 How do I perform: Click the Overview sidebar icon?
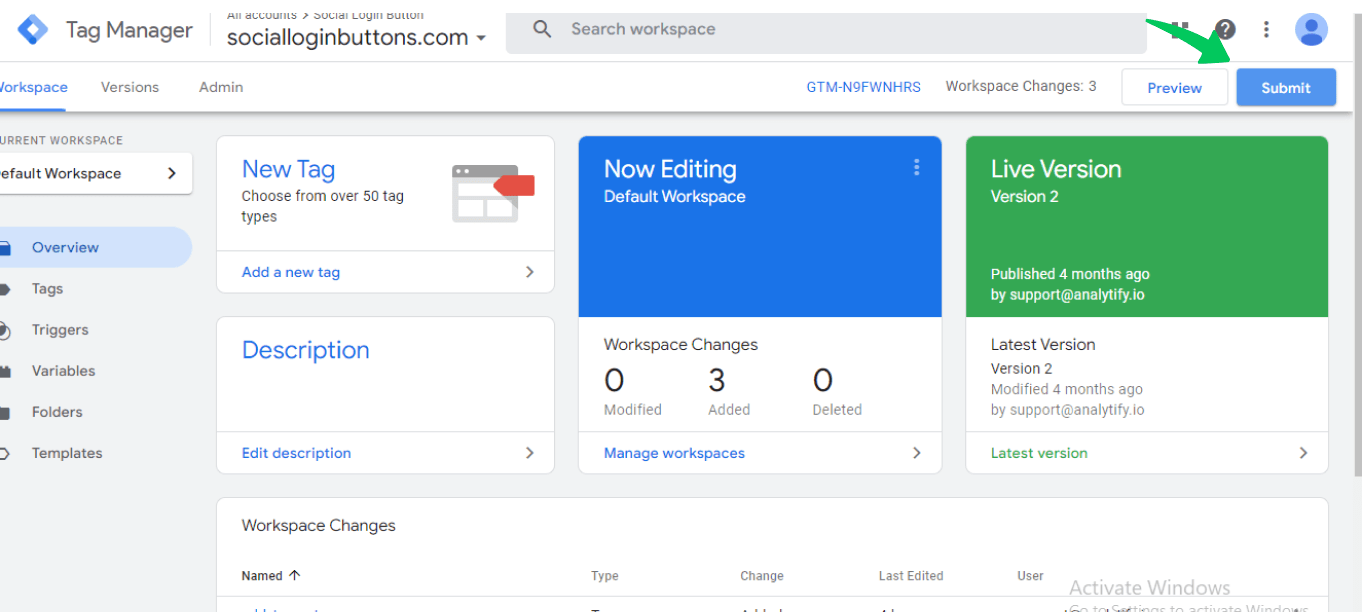click(6, 248)
